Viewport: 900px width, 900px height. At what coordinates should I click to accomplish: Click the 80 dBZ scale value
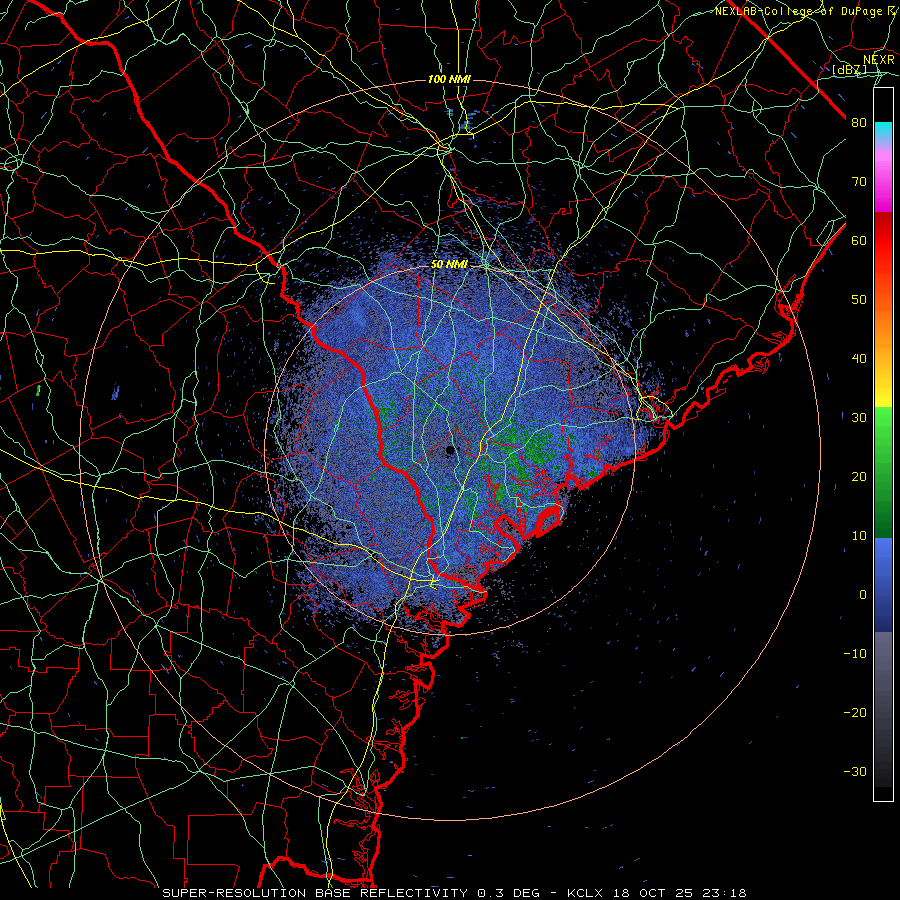(x=859, y=123)
